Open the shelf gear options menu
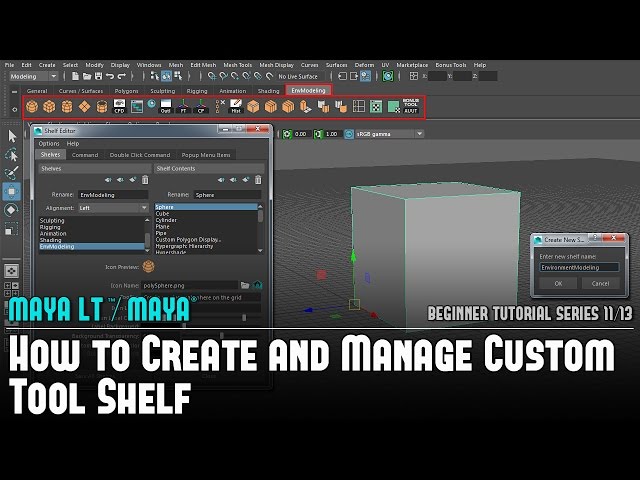The width and height of the screenshot is (640, 480). (15, 109)
